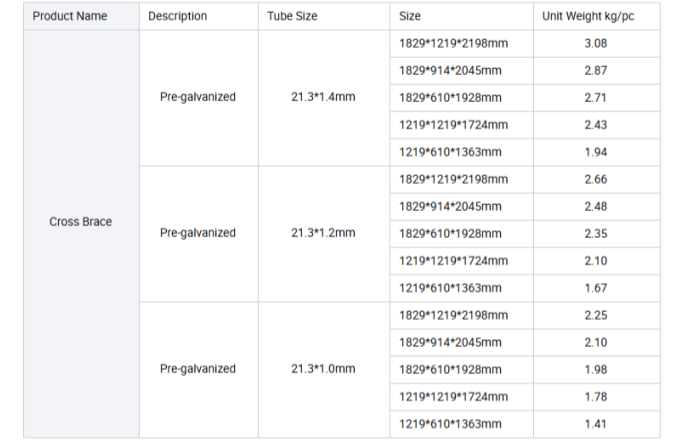Click the Product Name column header

coord(70,16)
